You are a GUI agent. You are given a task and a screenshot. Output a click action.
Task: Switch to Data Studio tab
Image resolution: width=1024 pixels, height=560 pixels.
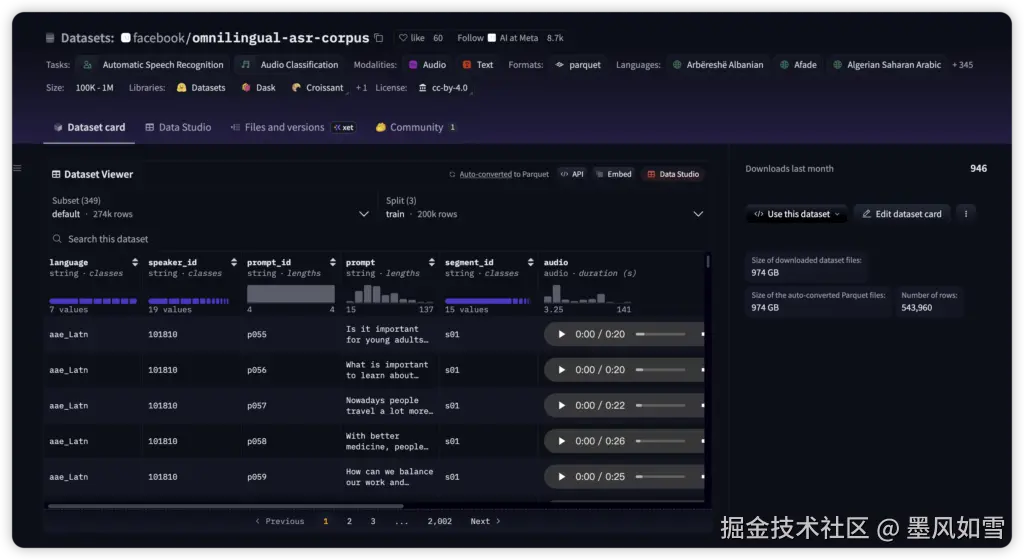178,127
